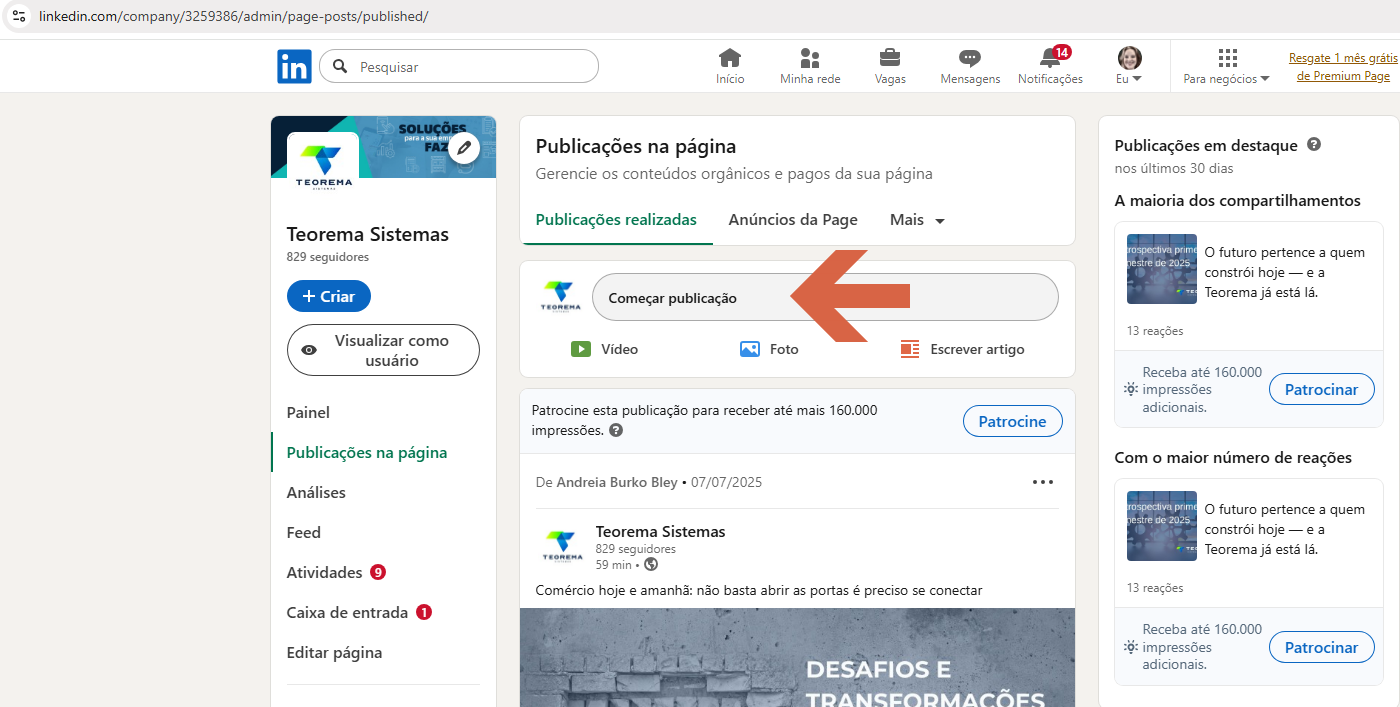The width and height of the screenshot is (1400, 707).
Task: Click Teorema logo in left sidebar card
Action: coord(323,165)
